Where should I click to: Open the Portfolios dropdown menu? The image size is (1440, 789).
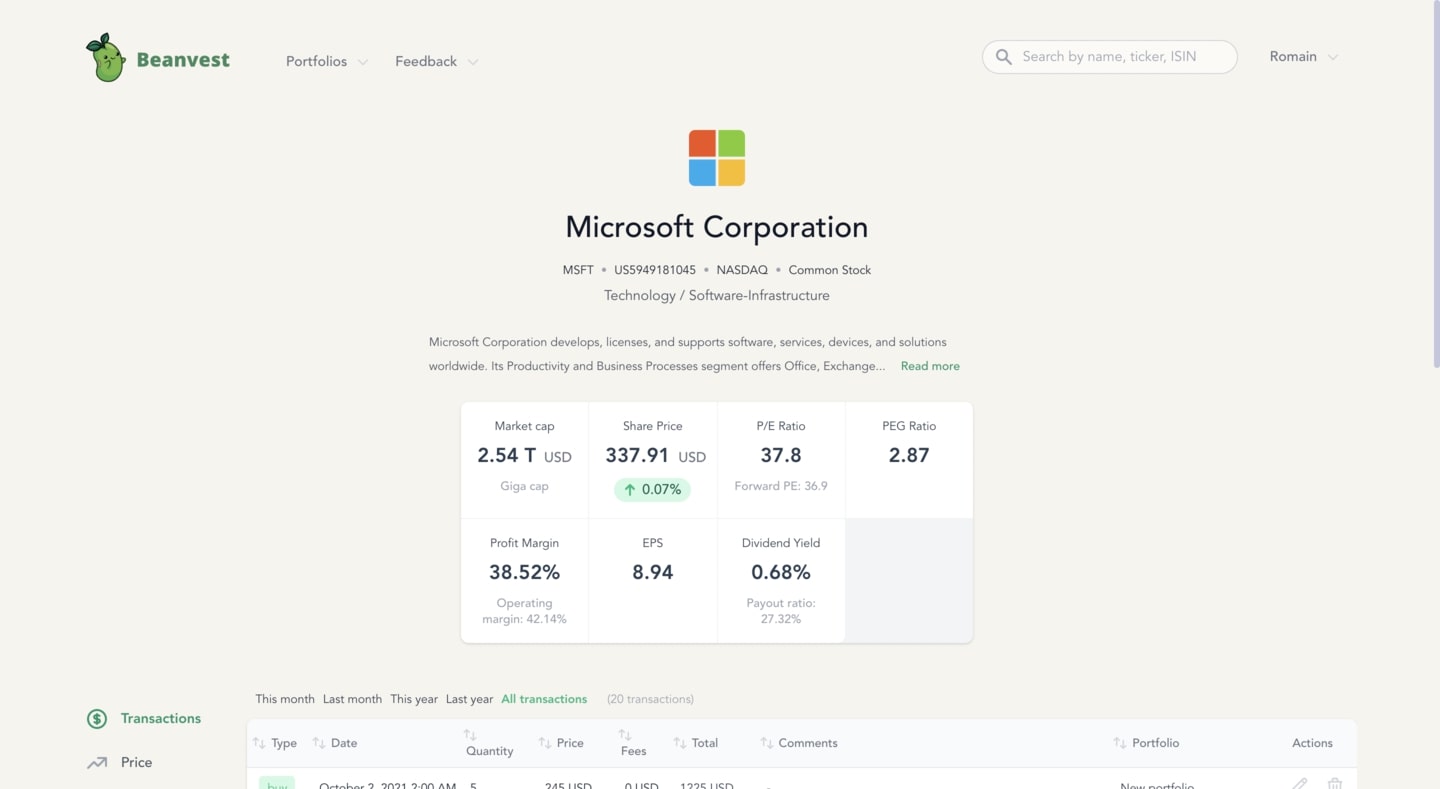(x=327, y=61)
